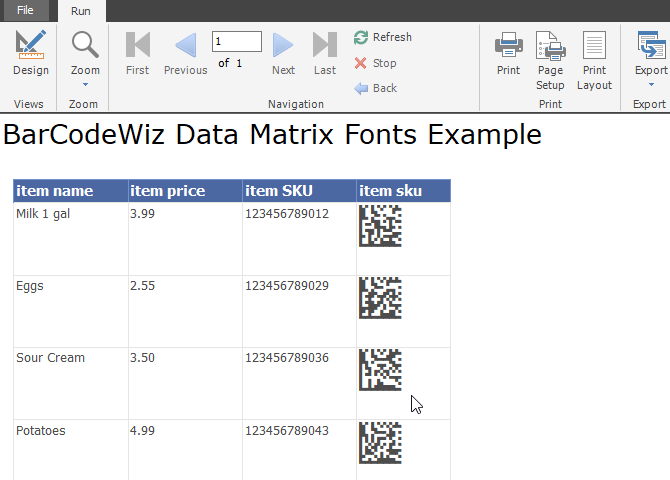
Task: Open the File tab
Action: tap(25, 10)
